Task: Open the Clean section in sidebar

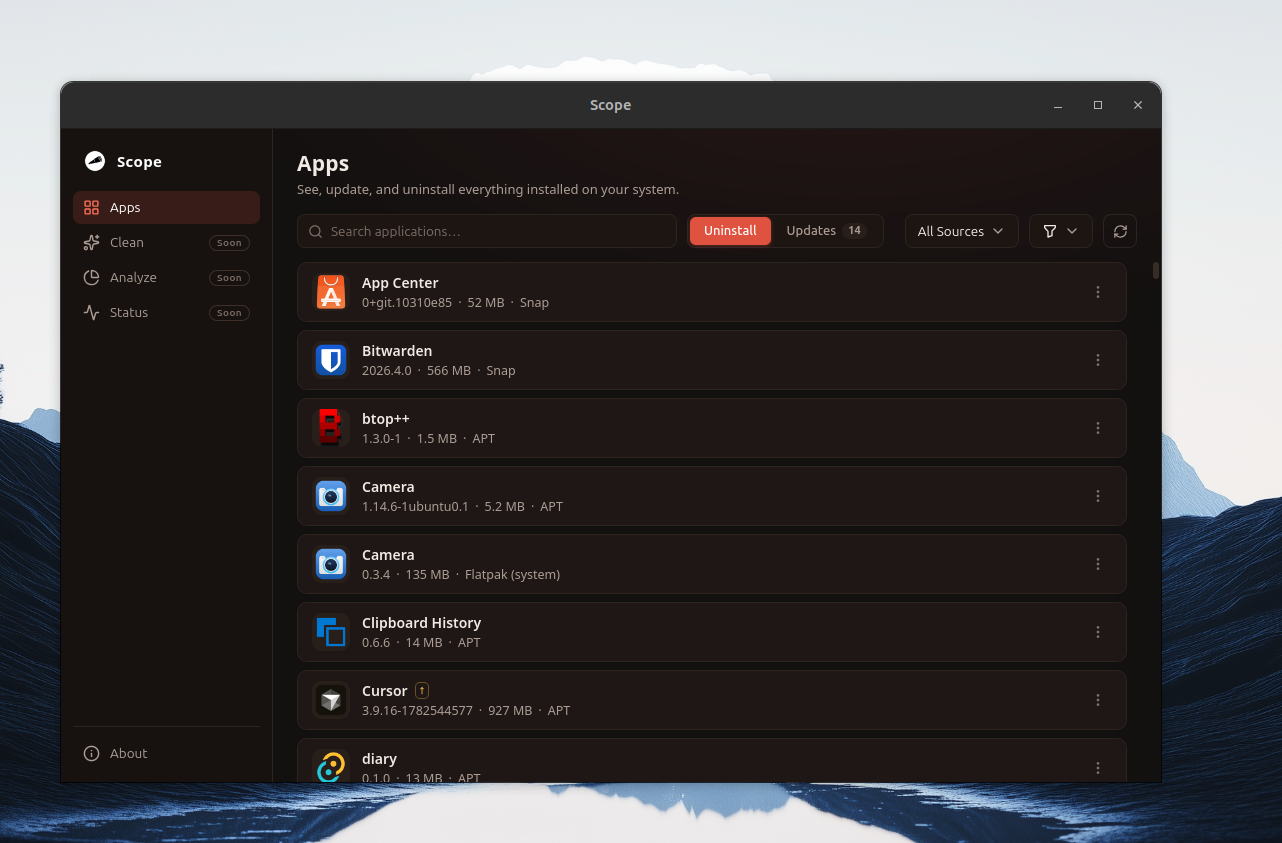Action: [166, 242]
